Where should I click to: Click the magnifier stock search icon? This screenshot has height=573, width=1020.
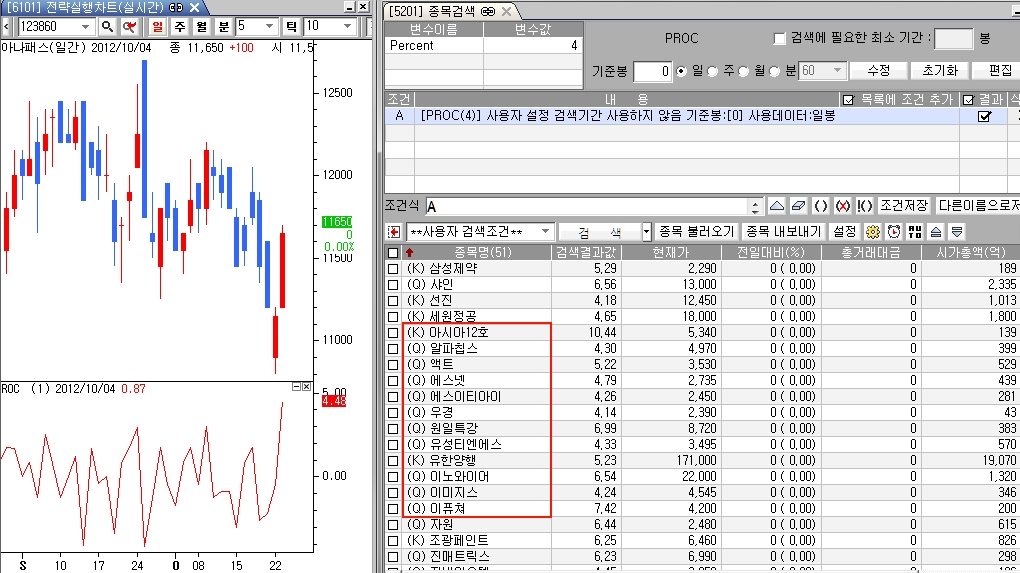tap(107, 26)
